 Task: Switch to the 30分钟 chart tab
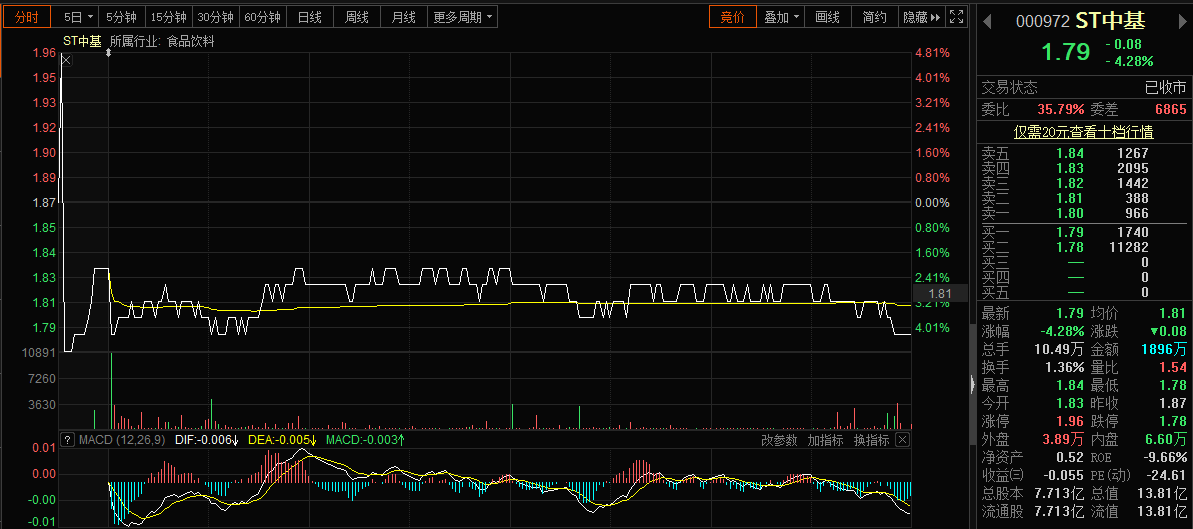[x=215, y=17]
